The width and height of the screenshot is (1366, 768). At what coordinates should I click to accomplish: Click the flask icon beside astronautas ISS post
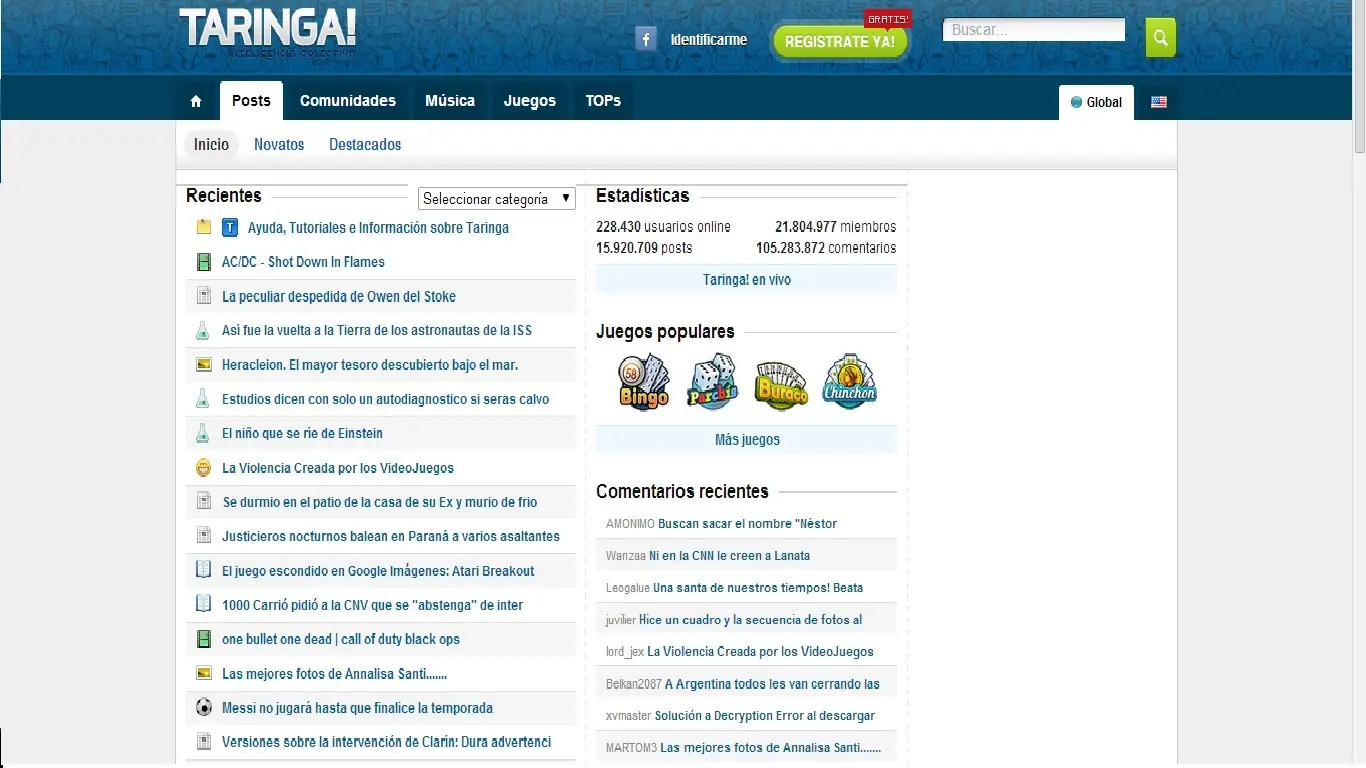[203, 330]
